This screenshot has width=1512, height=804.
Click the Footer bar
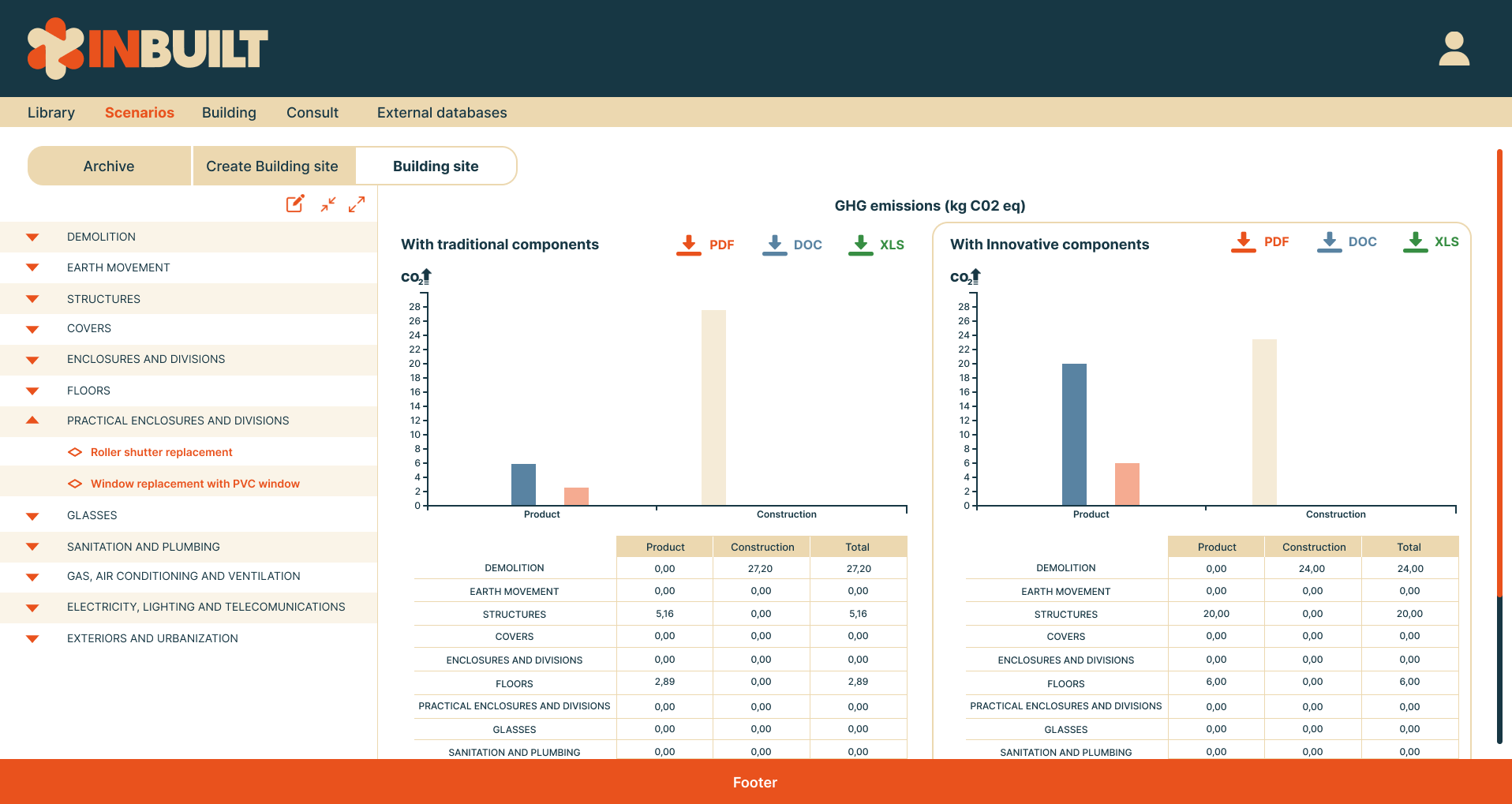756,782
